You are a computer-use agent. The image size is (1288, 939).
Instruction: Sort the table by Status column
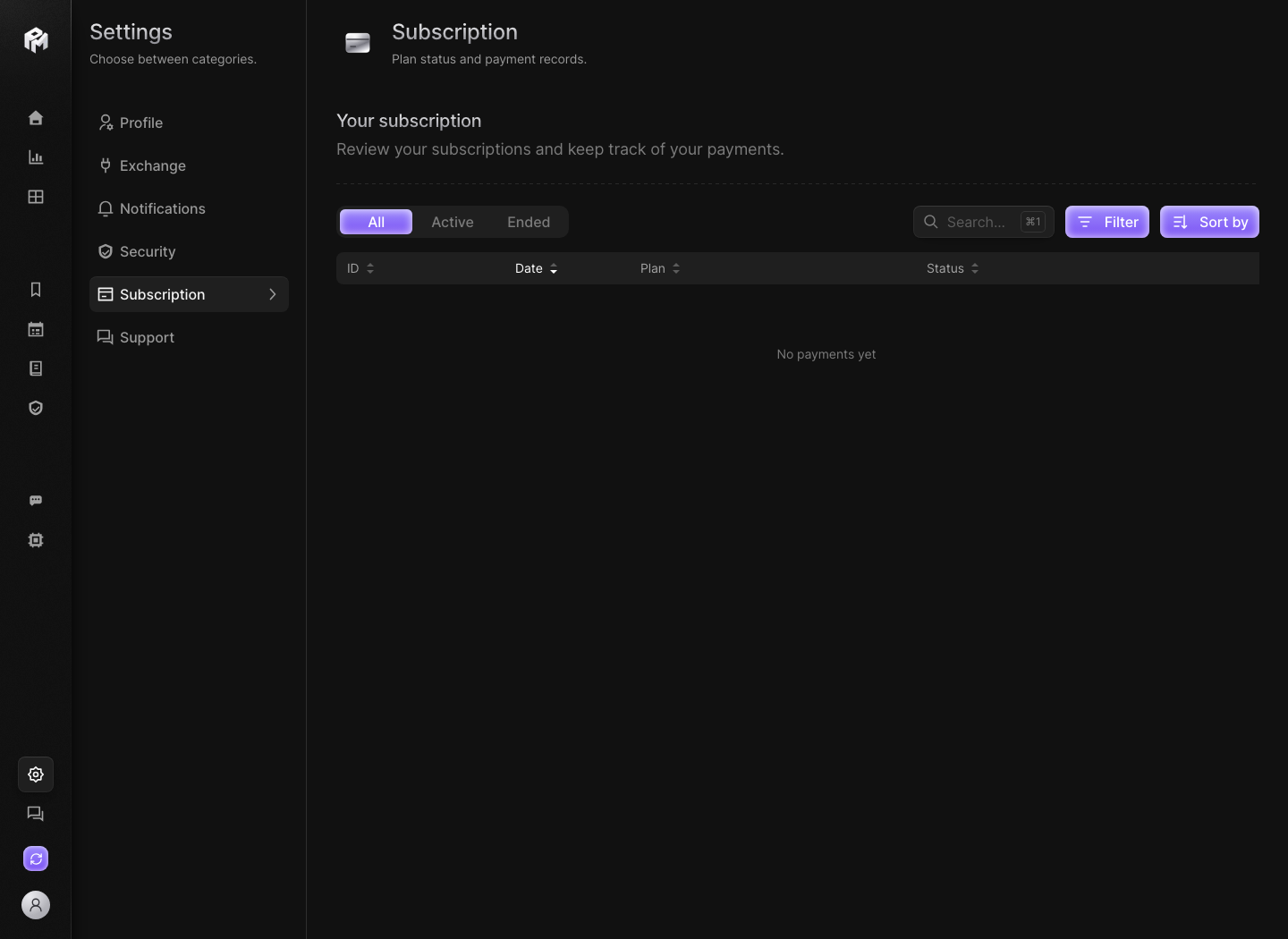(x=953, y=268)
